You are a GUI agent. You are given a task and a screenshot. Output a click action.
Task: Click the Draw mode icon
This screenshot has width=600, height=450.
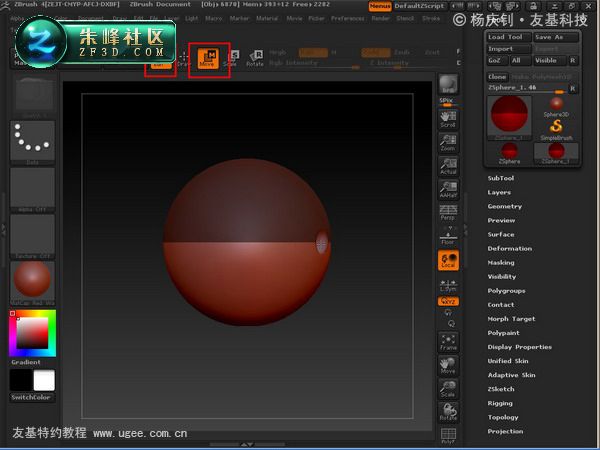click(x=183, y=59)
